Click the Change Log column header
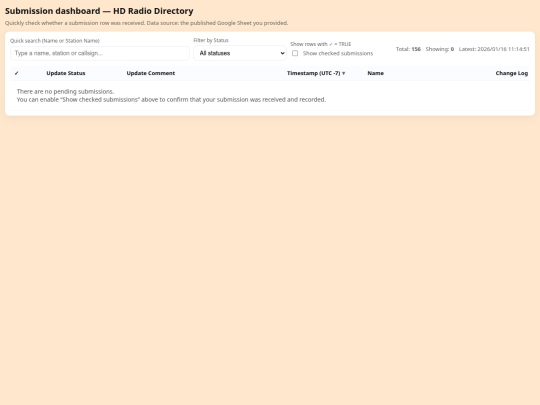Viewport: 540px width, 405px height. click(511, 73)
